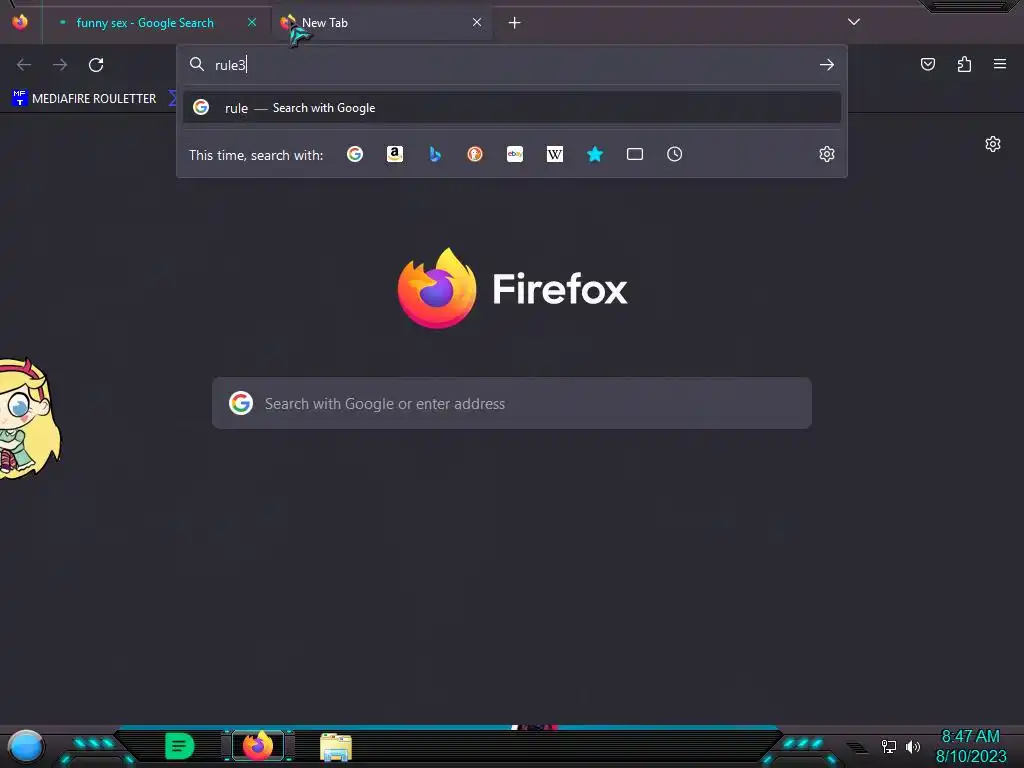Search this time with Bing

(435, 154)
